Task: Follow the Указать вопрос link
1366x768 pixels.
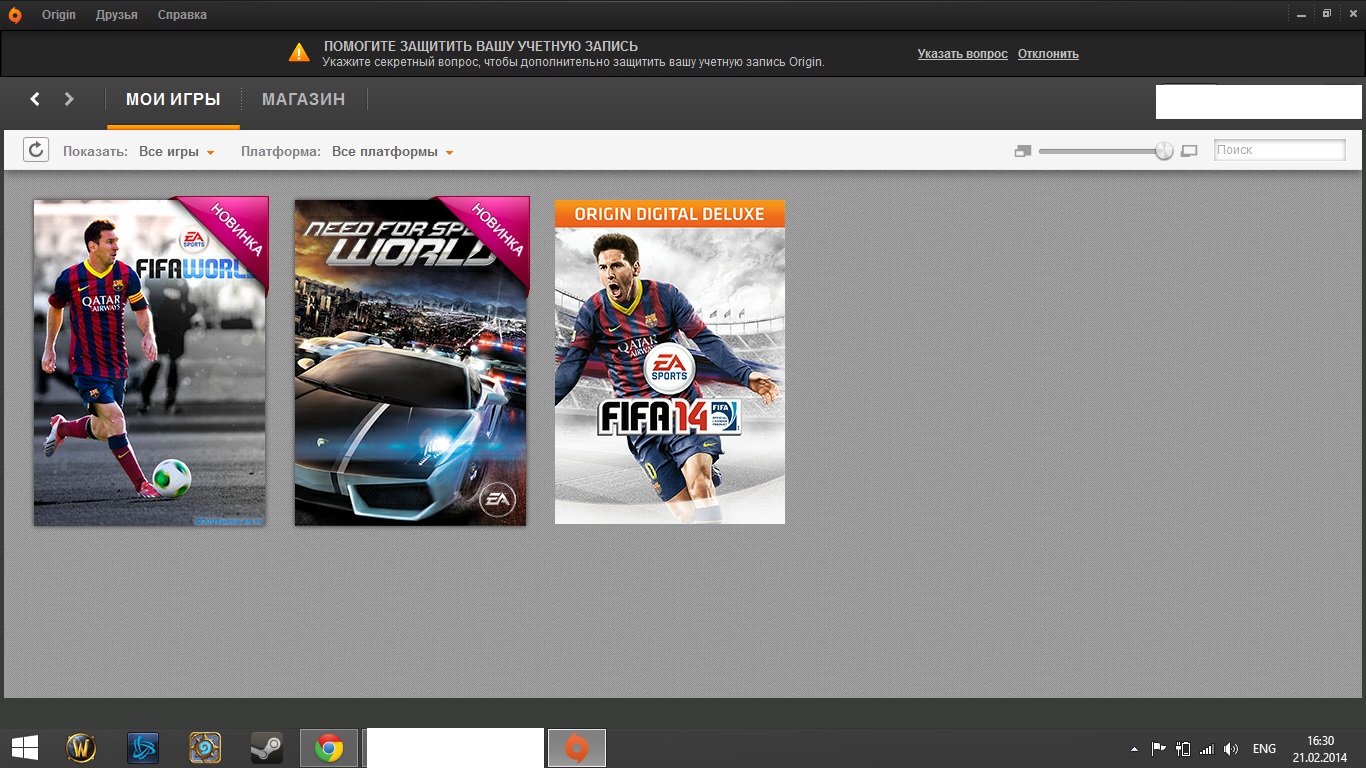Action: point(963,54)
